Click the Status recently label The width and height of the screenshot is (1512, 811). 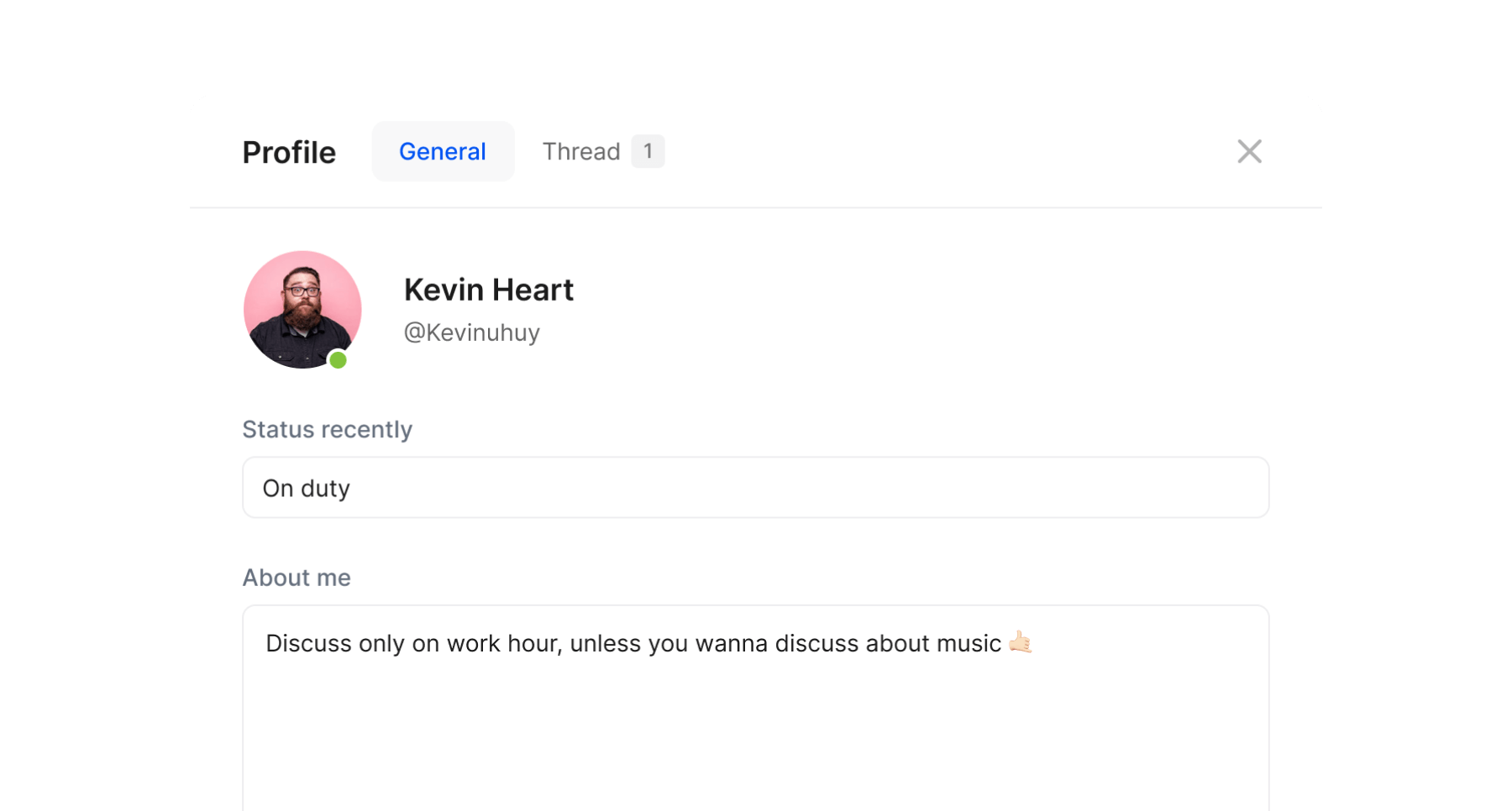tap(327, 430)
